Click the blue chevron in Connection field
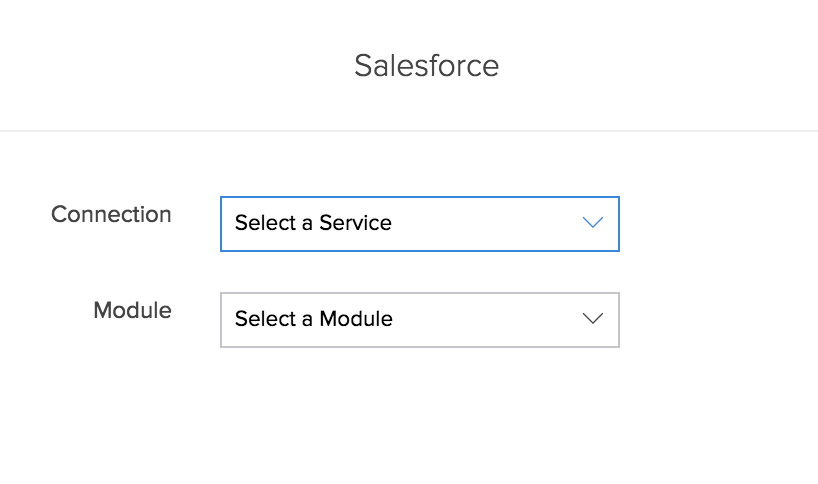 point(593,223)
